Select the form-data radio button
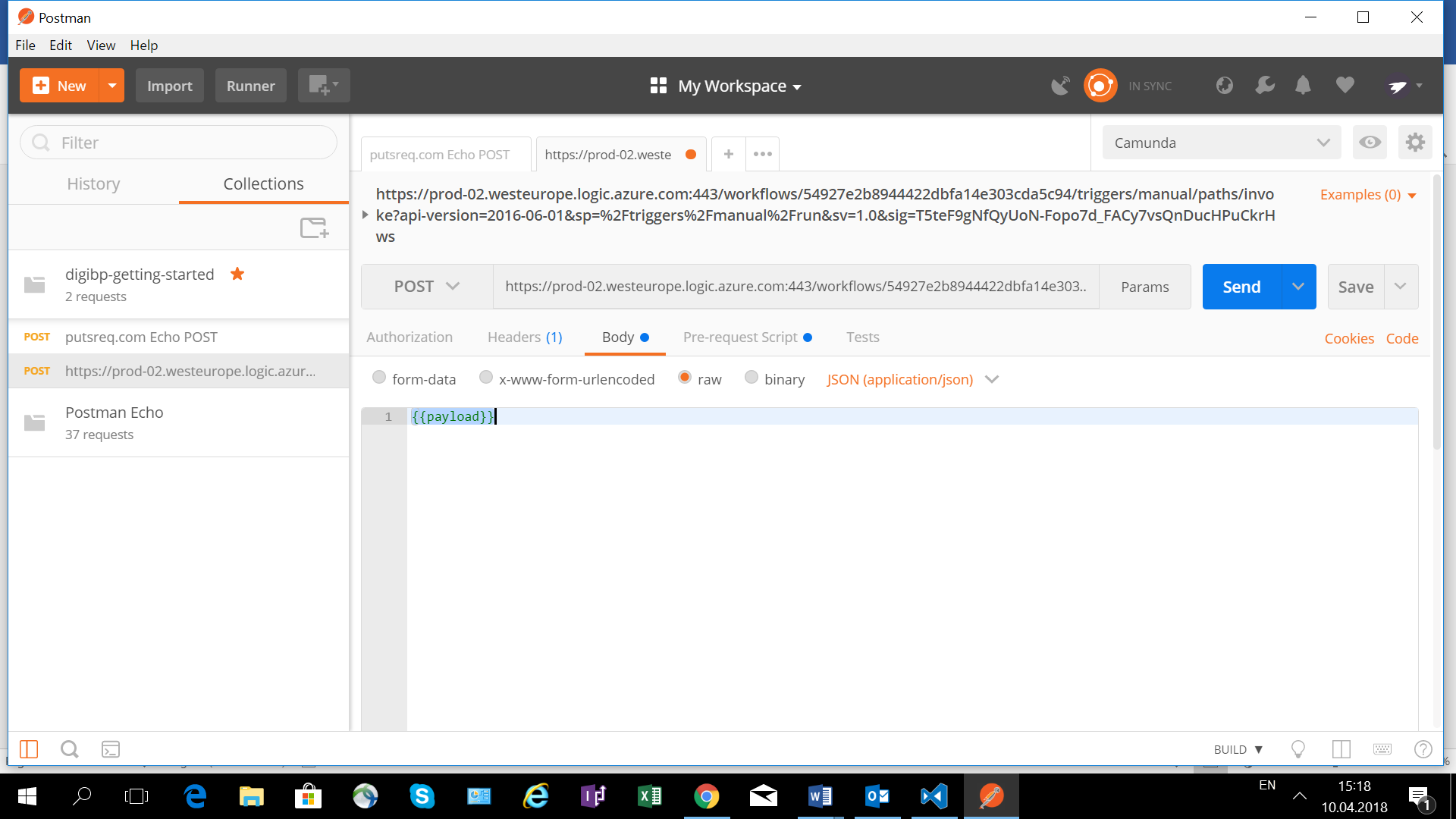The height and width of the screenshot is (819, 1456). tap(379, 378)
